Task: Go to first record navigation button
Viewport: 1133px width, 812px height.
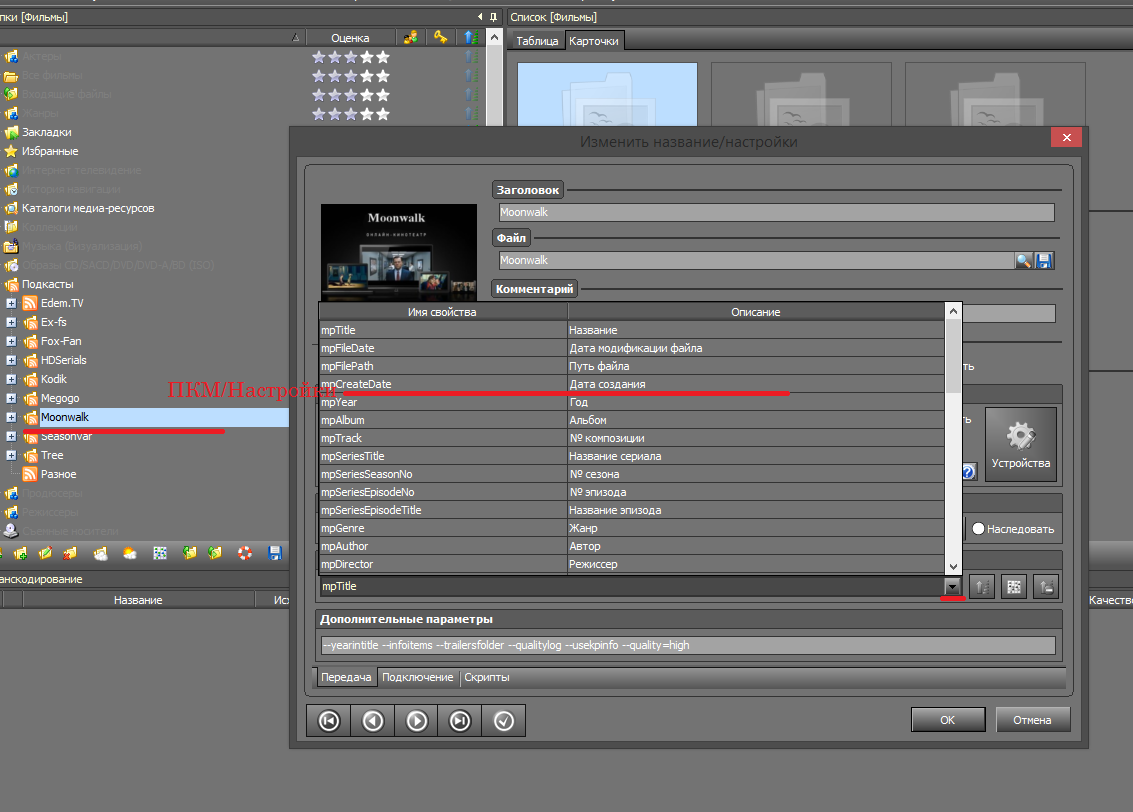Action: click(x=329, y=720)
